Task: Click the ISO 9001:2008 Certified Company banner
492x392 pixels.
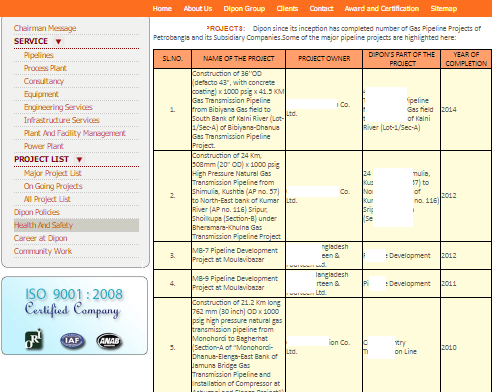Action: 74,315
